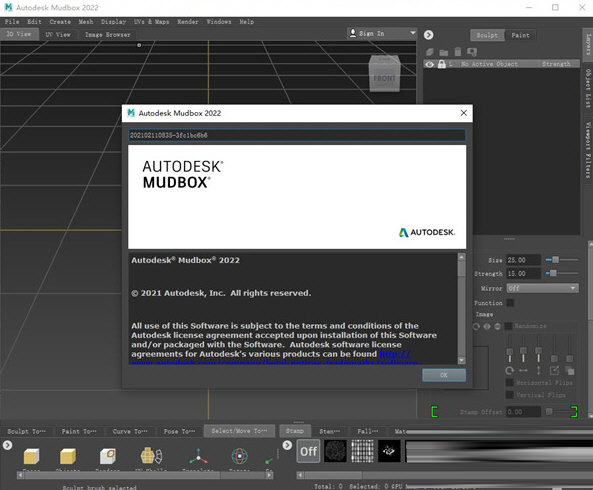Open the Pose Tools tray tab
The width and height of the screenshot is (593, 490).
click(x=180, y=431)
